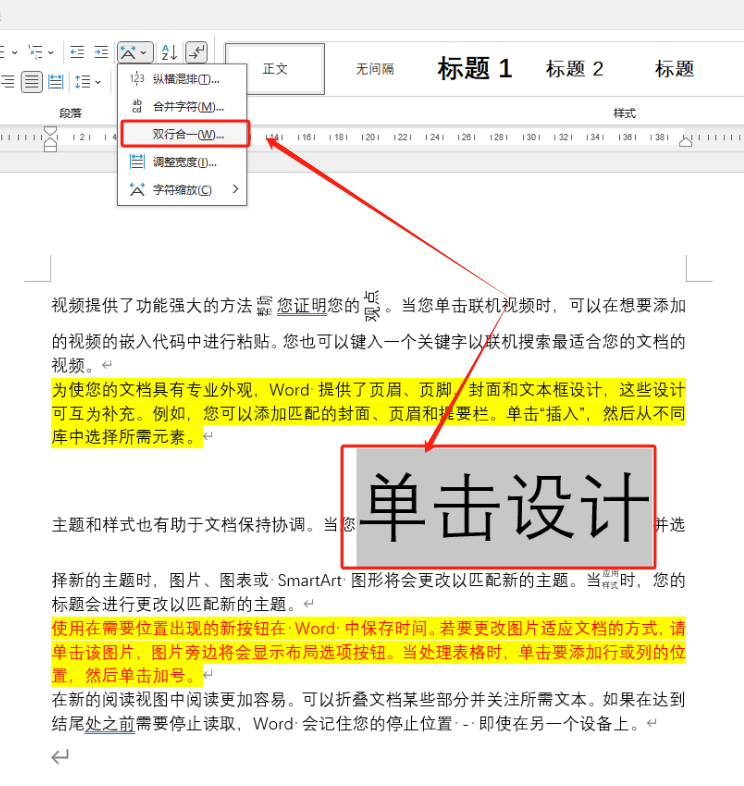Click the rotated 观点 text in first line
The image size is (744, 786).
(372, 305)
